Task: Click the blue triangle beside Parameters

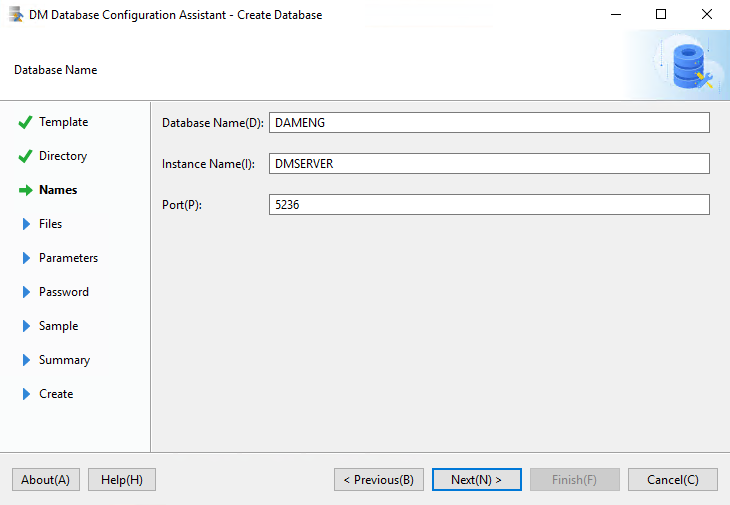Action: (26, 258)
